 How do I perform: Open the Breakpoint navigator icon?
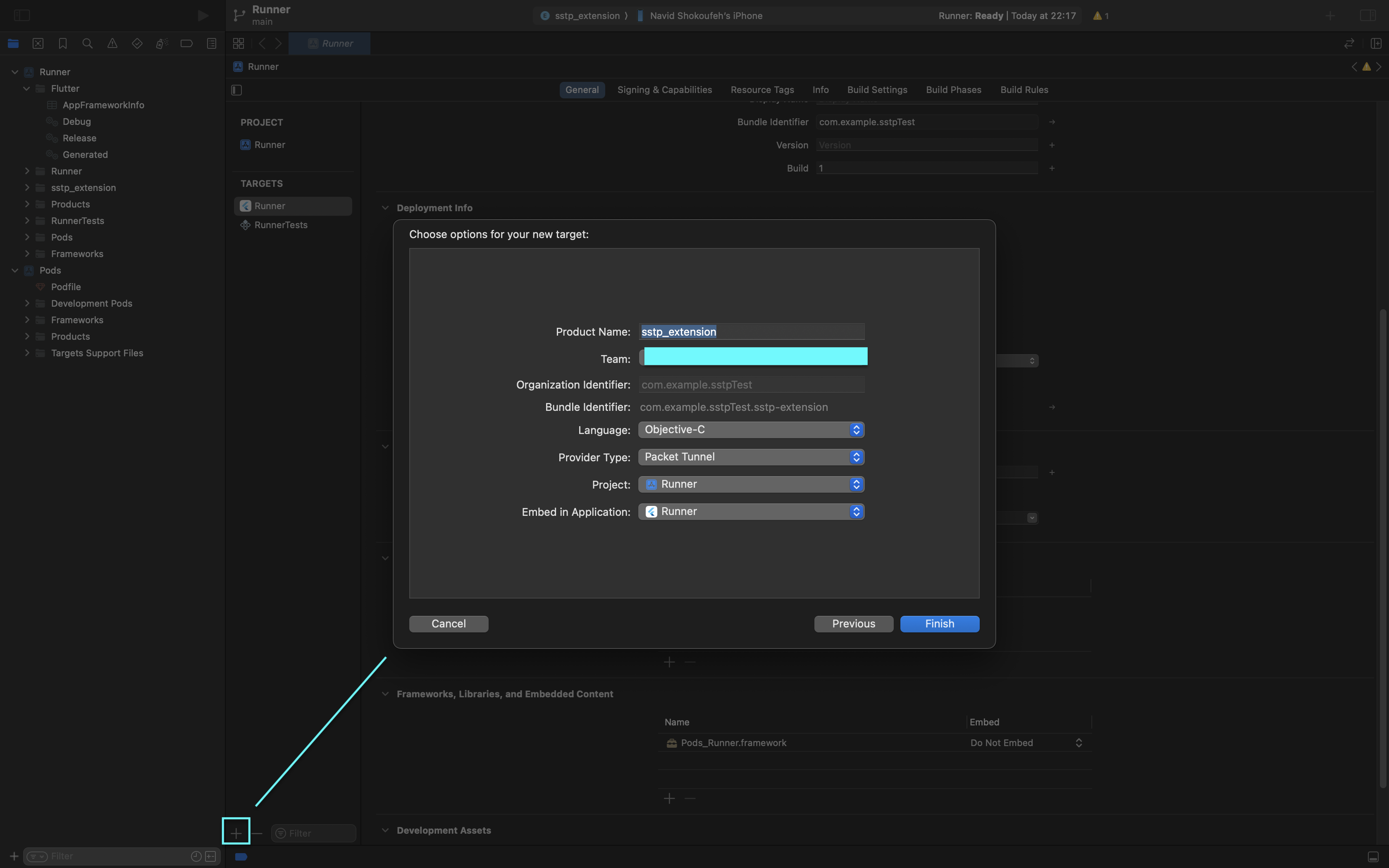click(x=186, y=43)
